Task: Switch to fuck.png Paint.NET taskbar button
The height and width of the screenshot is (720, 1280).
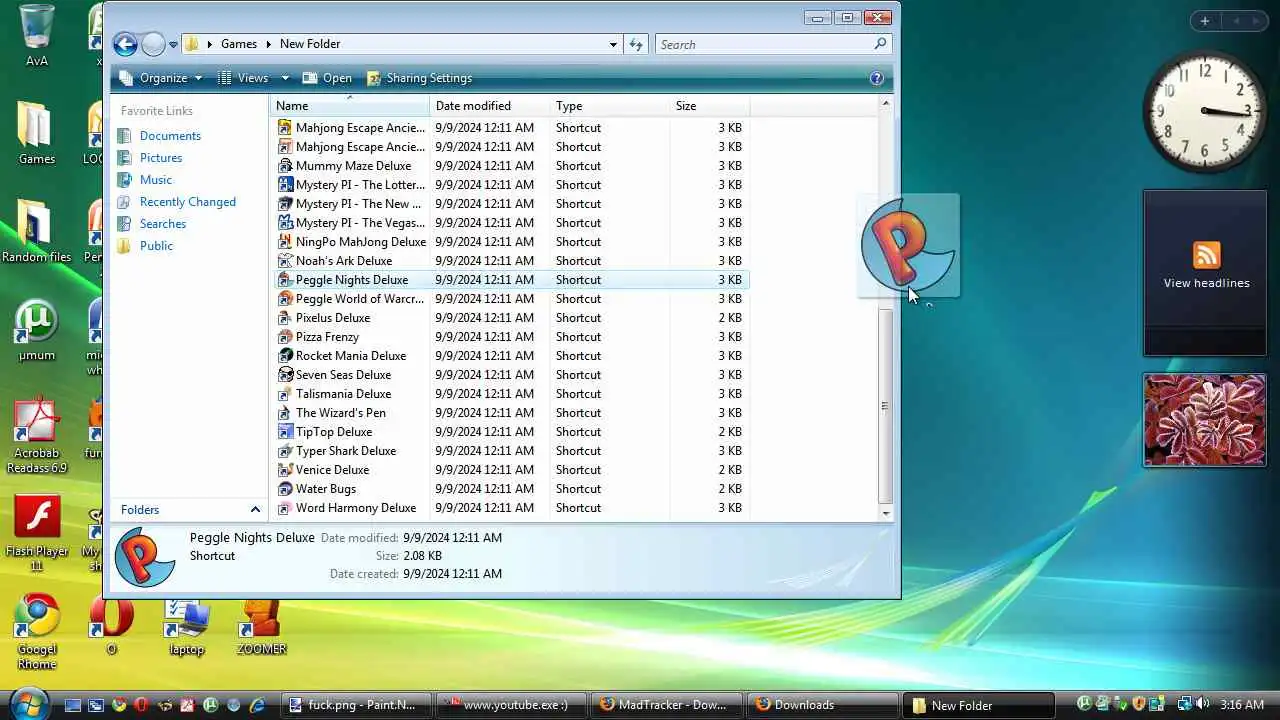Action: click(359, 705)
